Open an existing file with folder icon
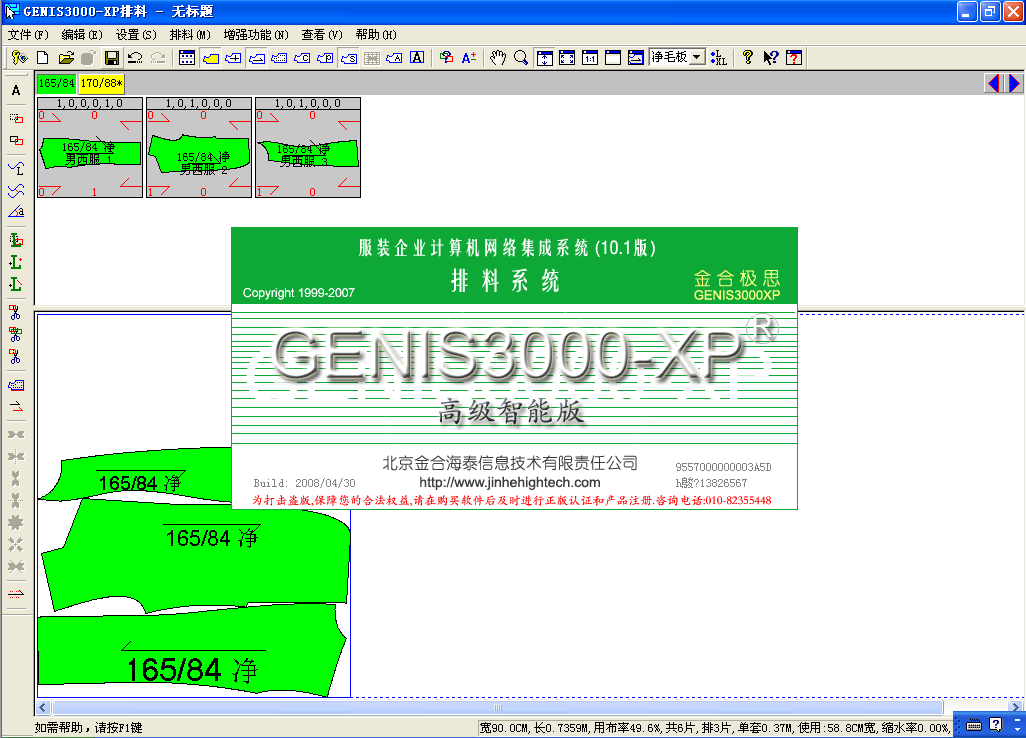1026x738 pixels. [x=66, y=58]
